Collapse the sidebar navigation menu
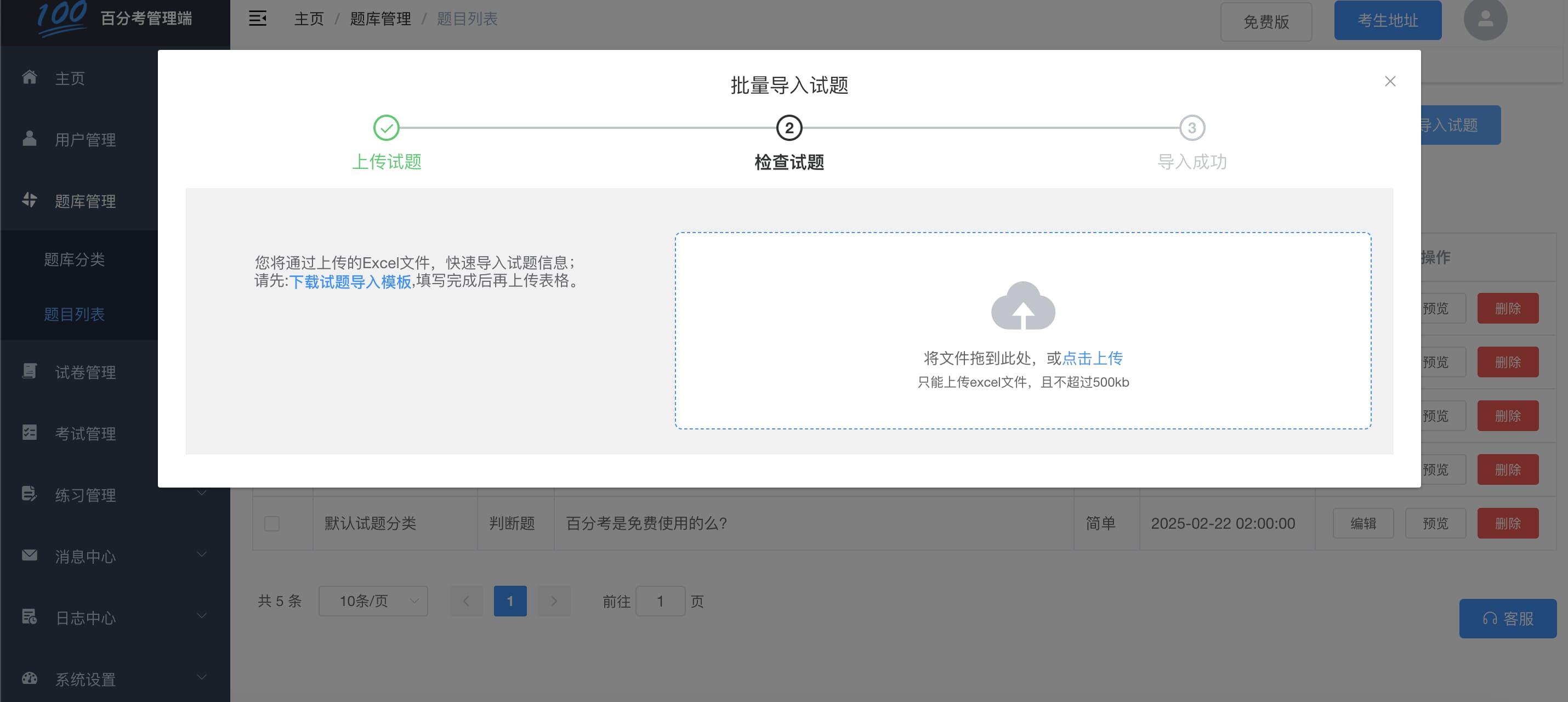The image size is (1568, 702). [x=257, y=19]
